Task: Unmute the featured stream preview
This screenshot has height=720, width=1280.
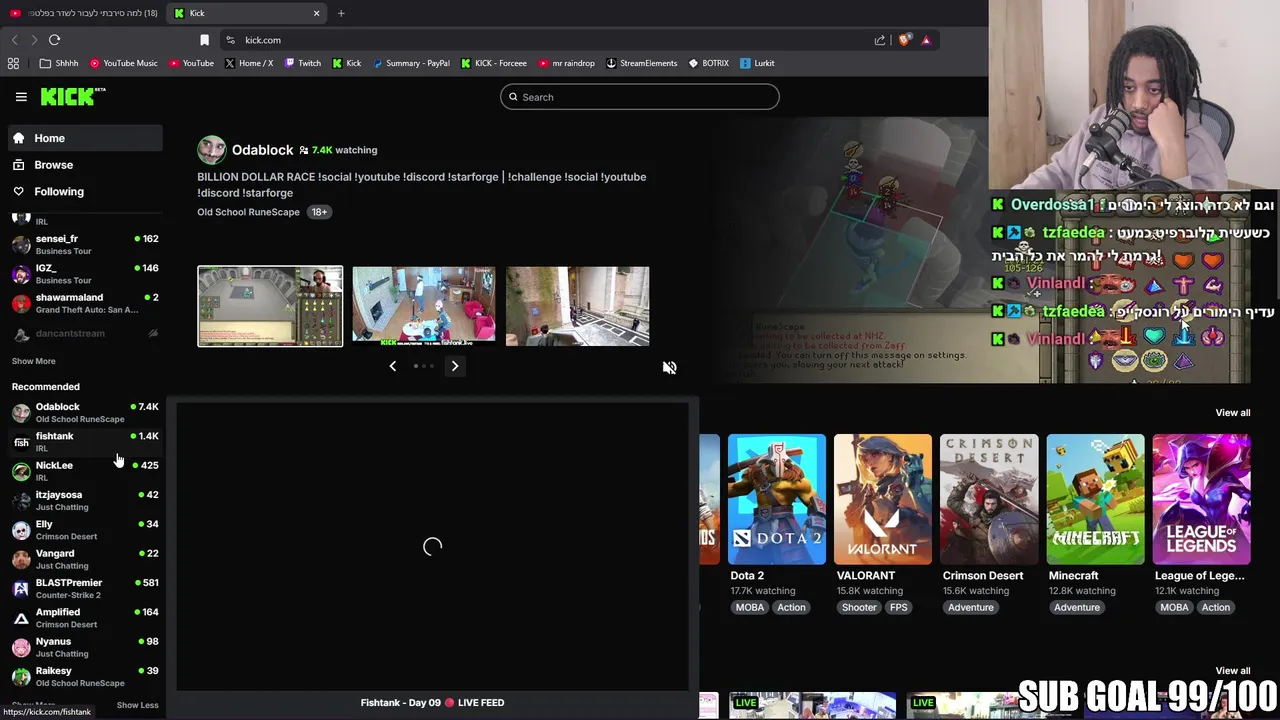Action: coord(669,367)
